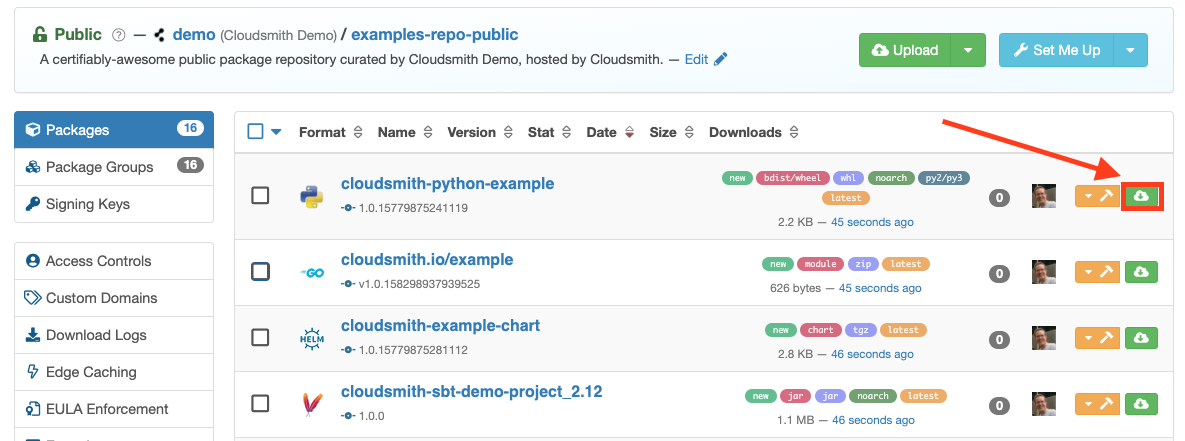The width and height of the screenshot is (1185, 441).
Task: Sort packages by Version column
Action: (480, 132)
